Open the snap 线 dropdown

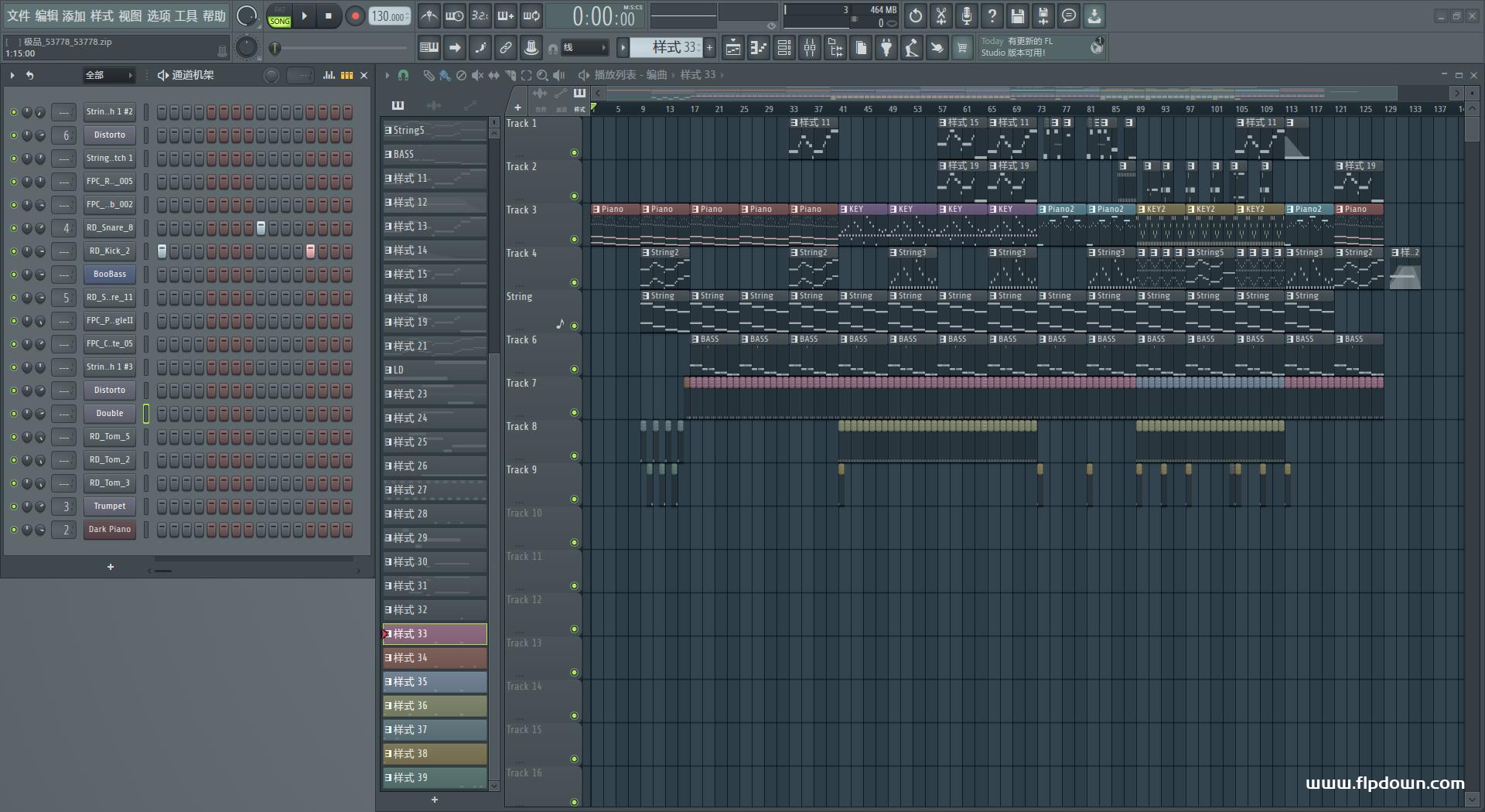[x=584, y=48]
